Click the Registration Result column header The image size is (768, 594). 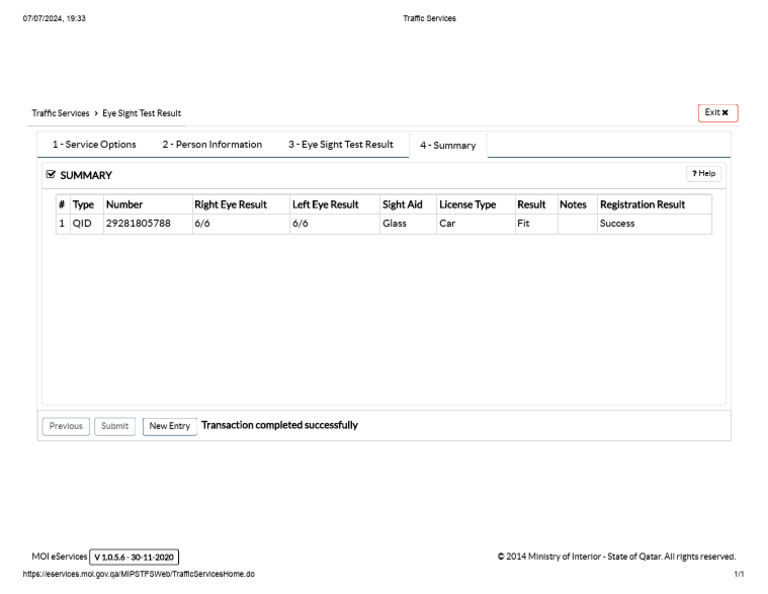[642, 205]
